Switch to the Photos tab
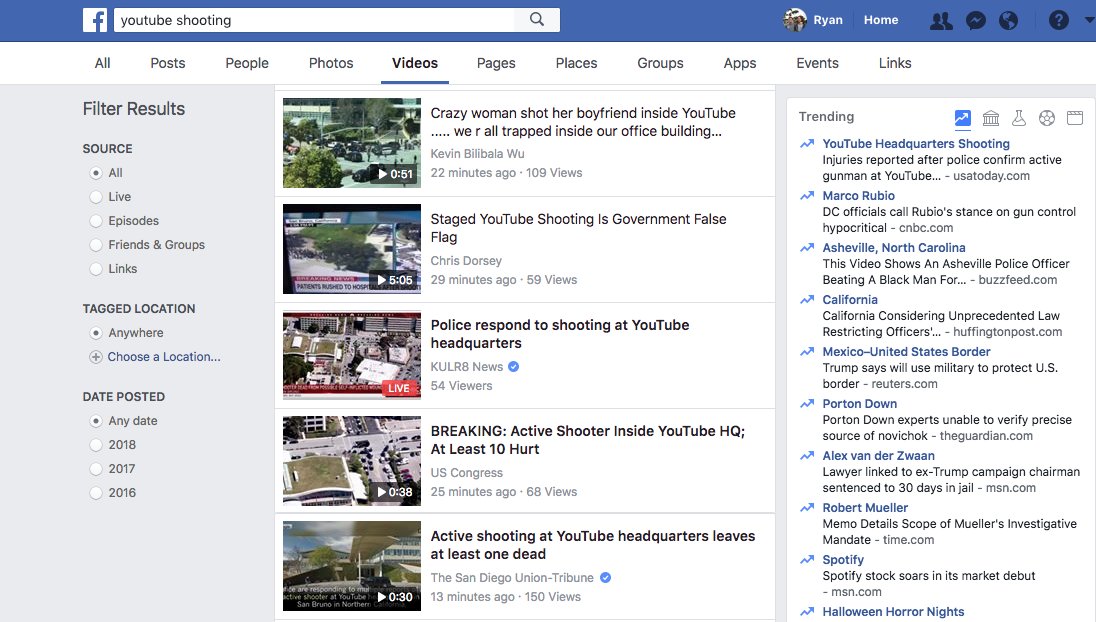 point(331,63)
